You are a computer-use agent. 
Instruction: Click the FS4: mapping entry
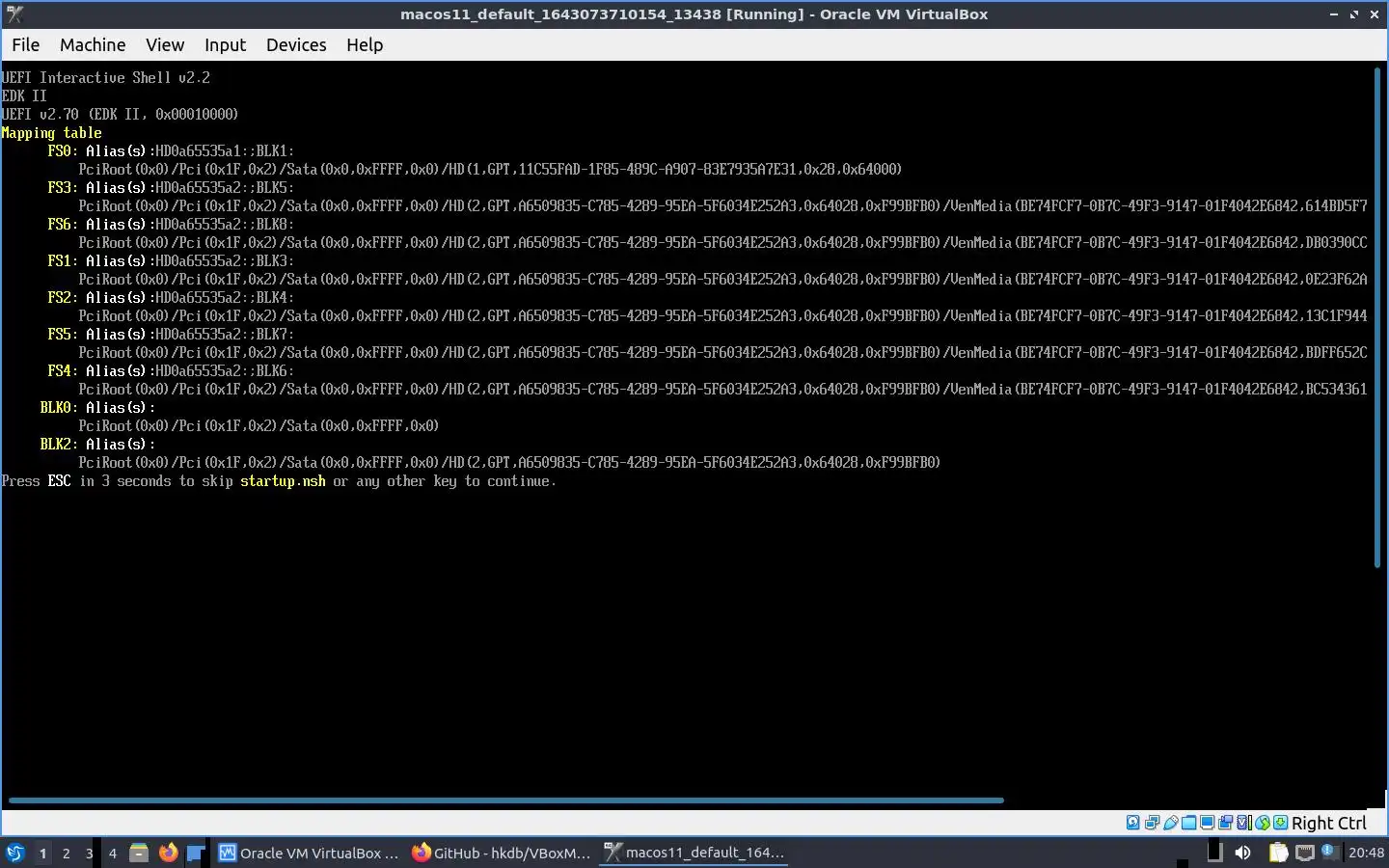point(63,370)
